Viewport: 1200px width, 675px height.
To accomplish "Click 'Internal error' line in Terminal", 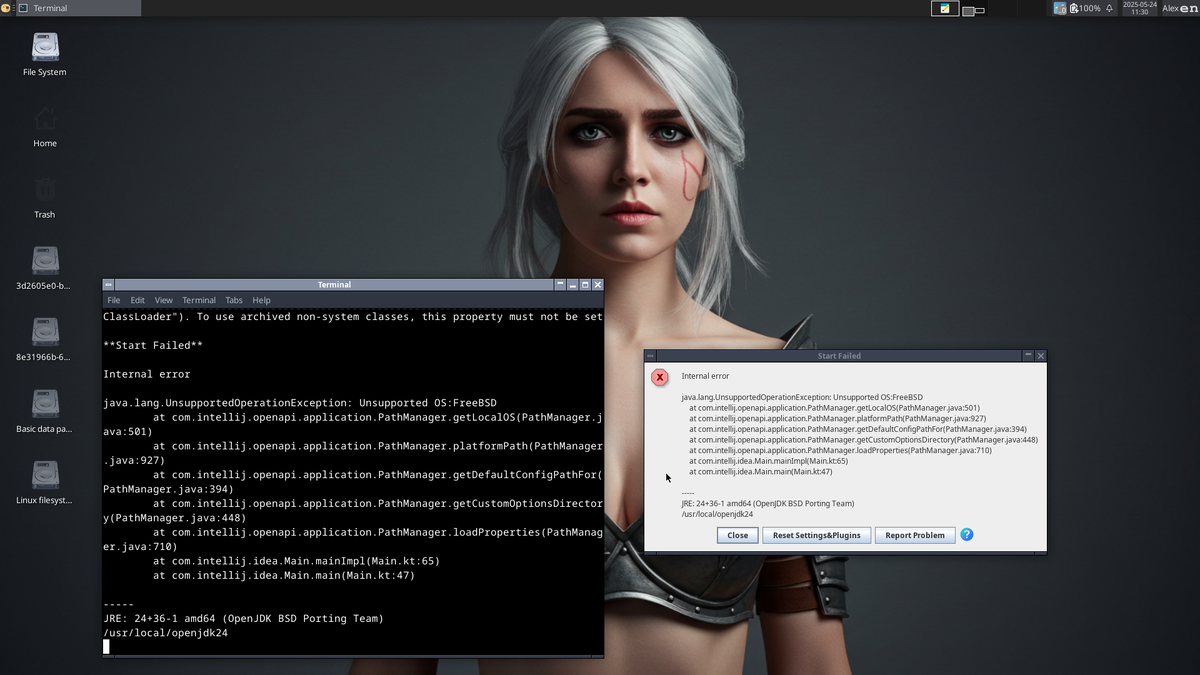I will click(146, 374).
